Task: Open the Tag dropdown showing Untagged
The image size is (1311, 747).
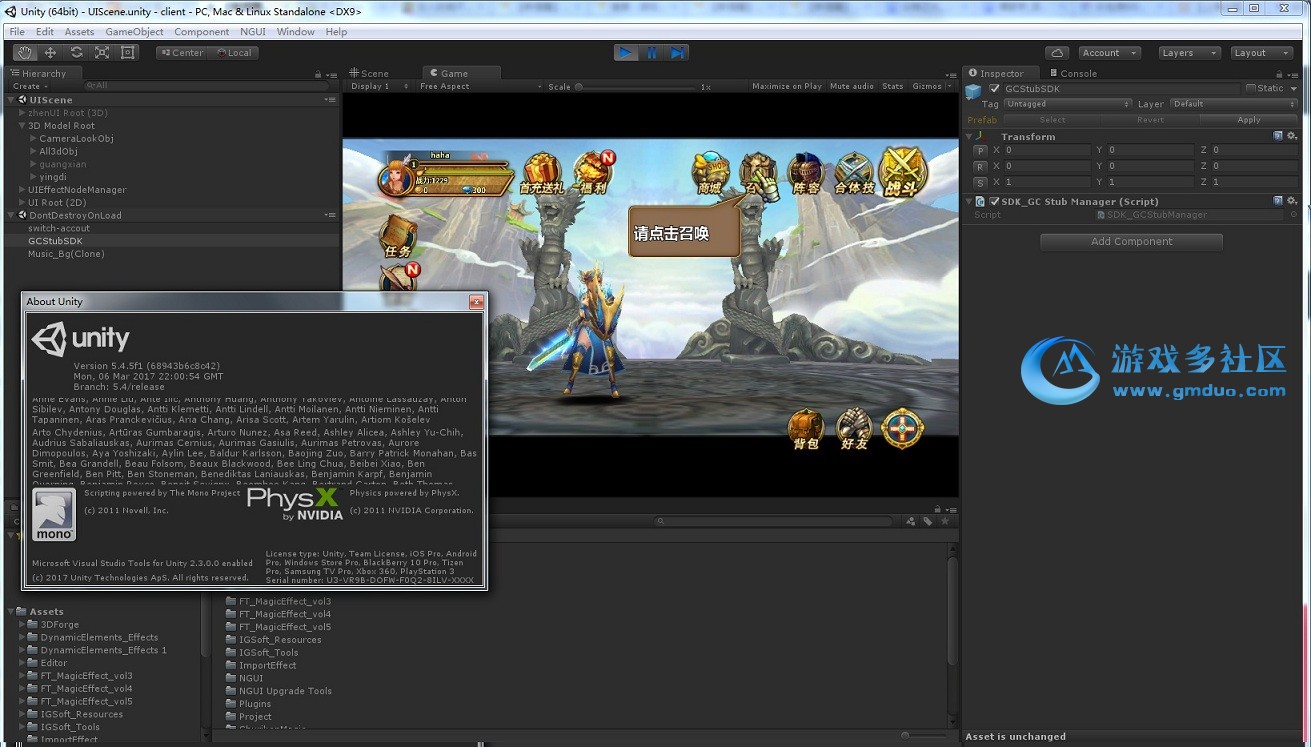Action: click(x=1068, y=104)
